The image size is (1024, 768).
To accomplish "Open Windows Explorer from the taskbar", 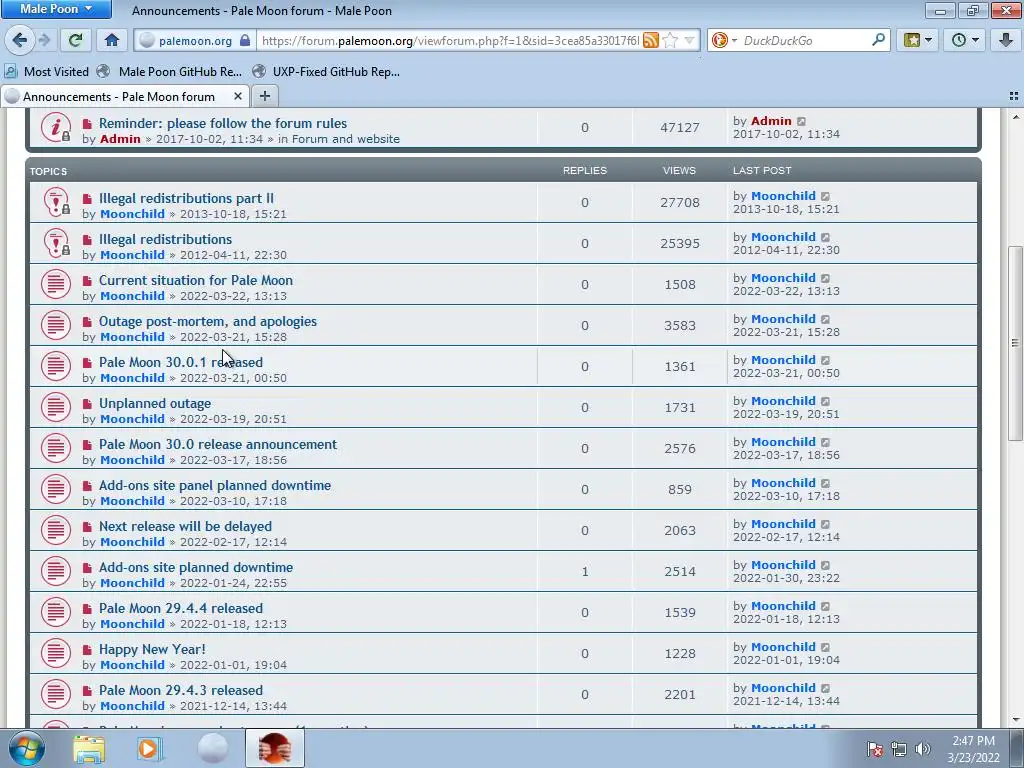I will [89, 748].
